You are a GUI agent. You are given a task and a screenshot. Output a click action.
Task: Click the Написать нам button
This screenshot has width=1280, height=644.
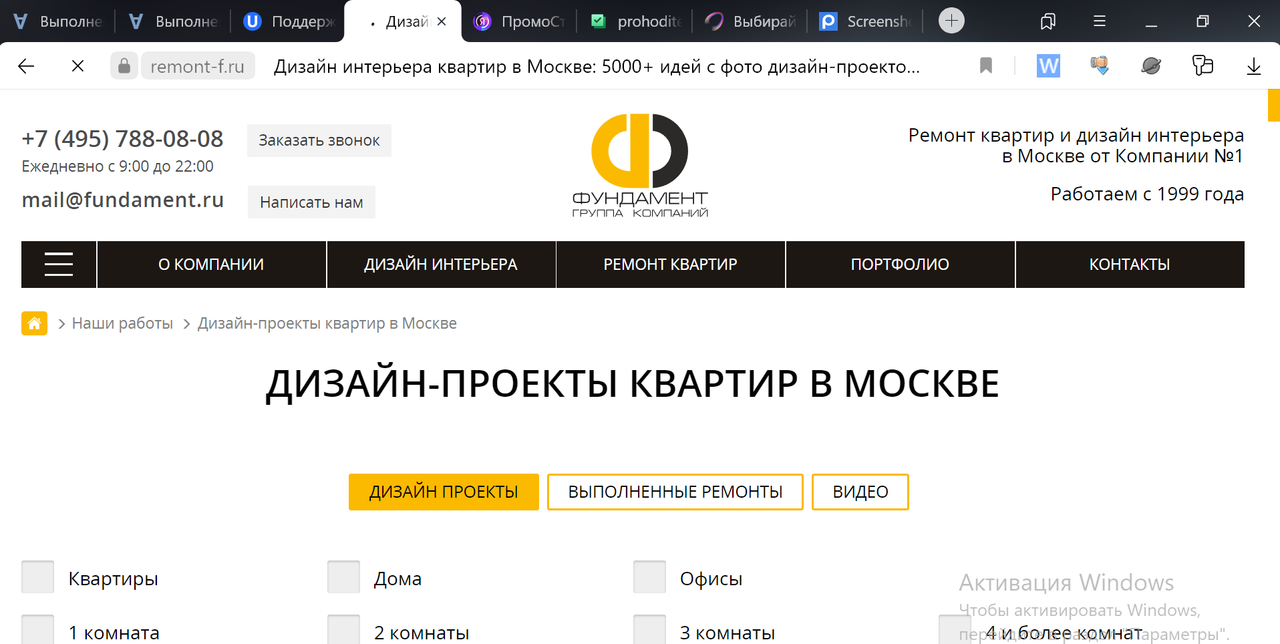(x=311, y=202)
